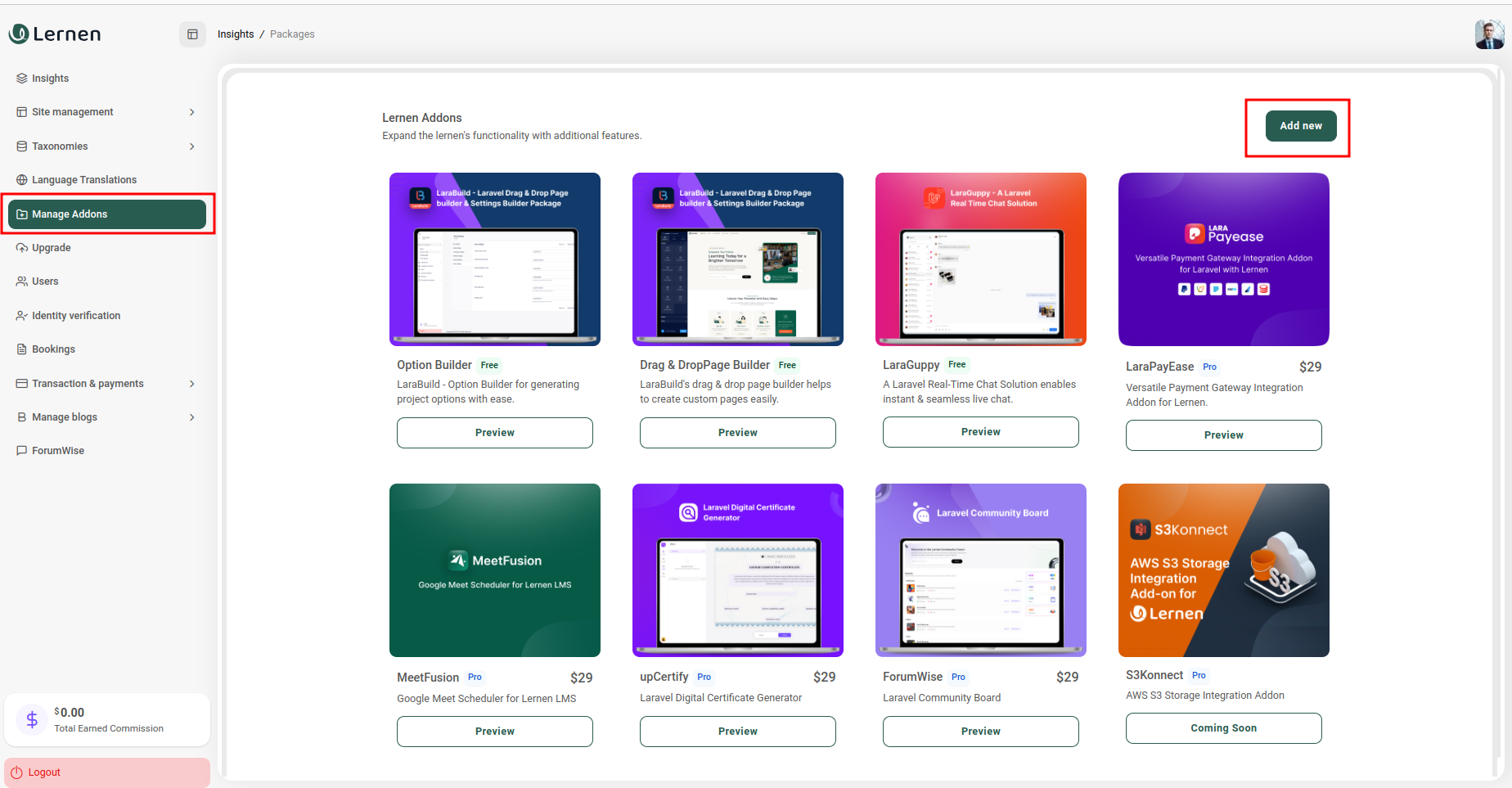1512x788 pixels.
Task: Click the Bookings document icon
Action: pos(22,349)
